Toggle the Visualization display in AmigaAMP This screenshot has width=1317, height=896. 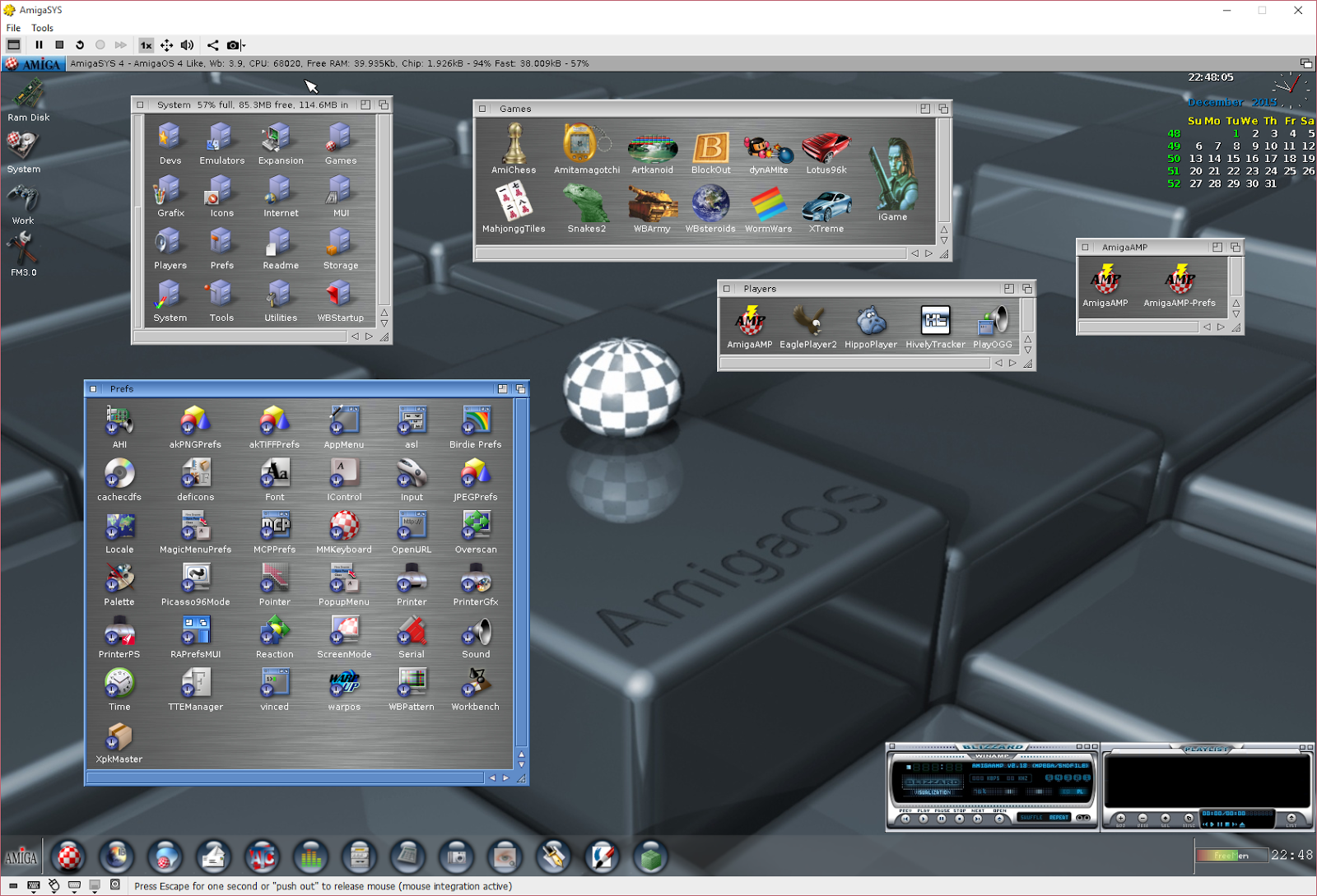point(933,792)
